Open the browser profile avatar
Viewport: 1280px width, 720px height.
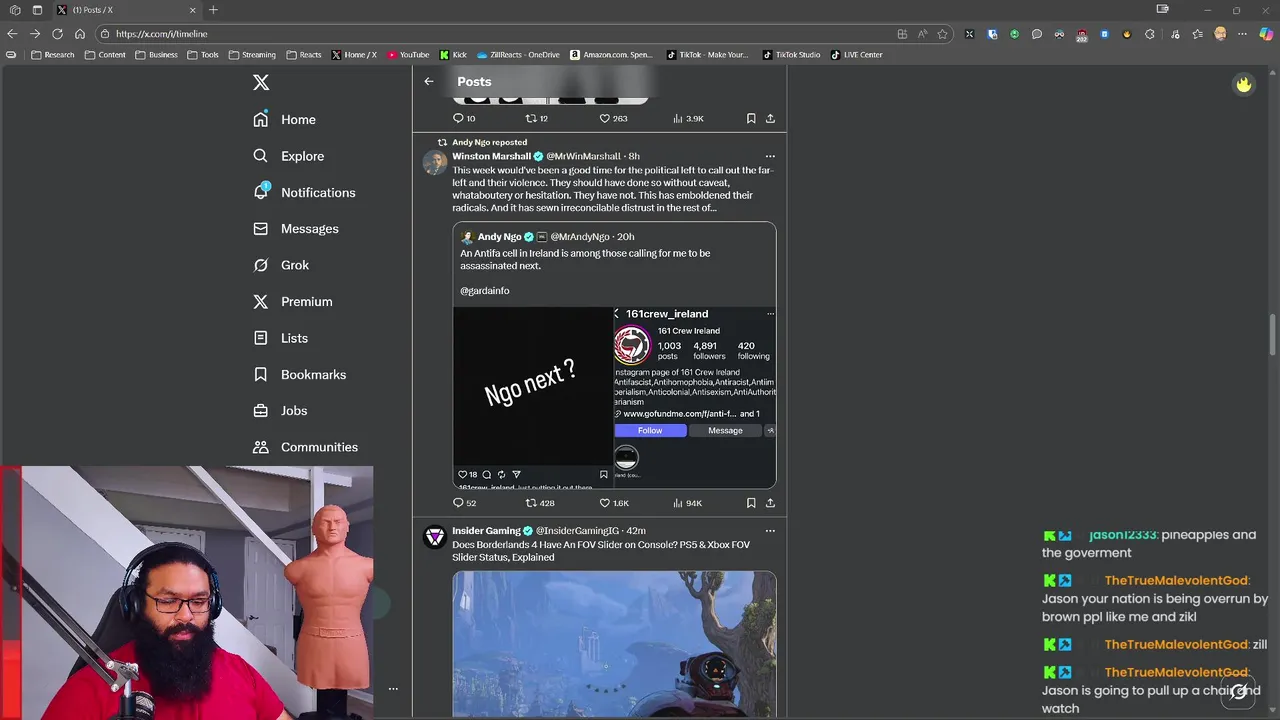click(1220, 34)
